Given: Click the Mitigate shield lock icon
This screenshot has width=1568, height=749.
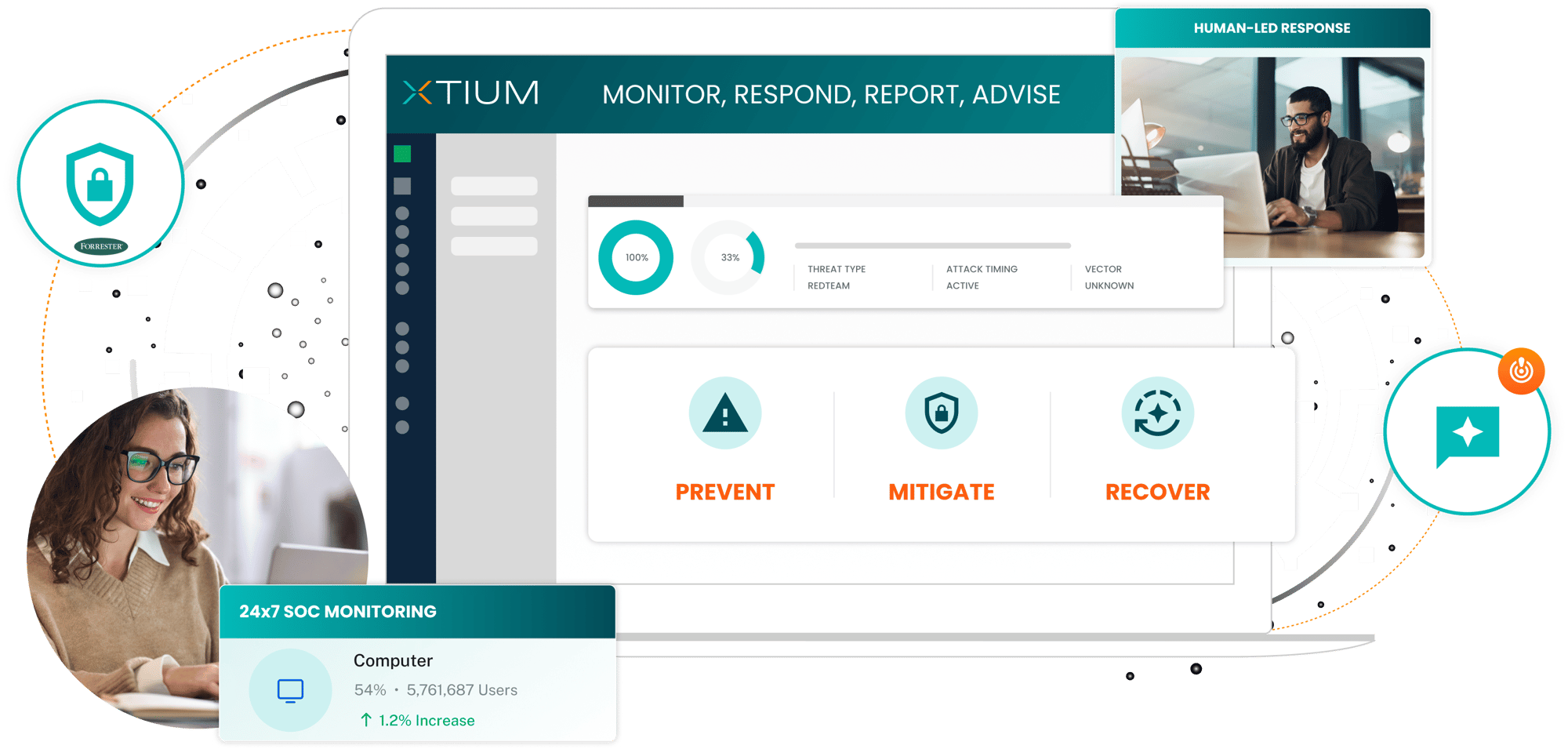Looking at the screenshot, I should [x=942, y=413].
